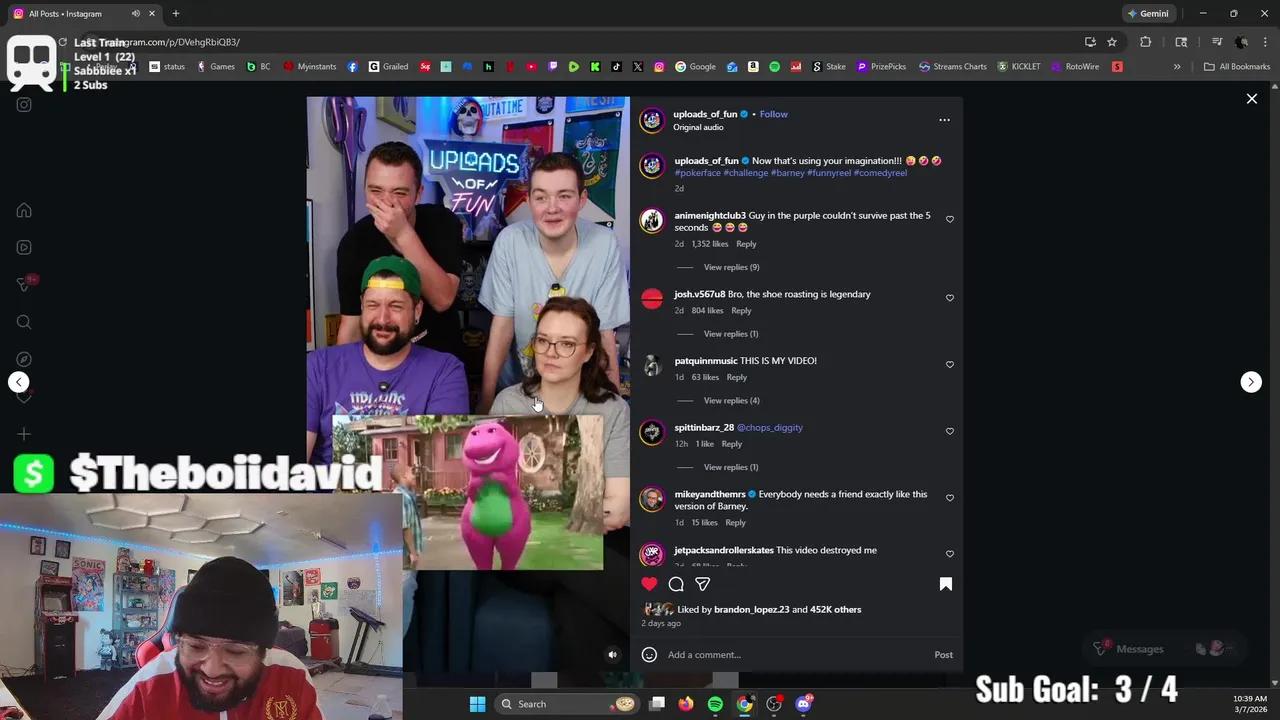This screenshot has height=720, width=1280.
Task: Open the taskbar clock and date
Action: (x=1250, y=704)
